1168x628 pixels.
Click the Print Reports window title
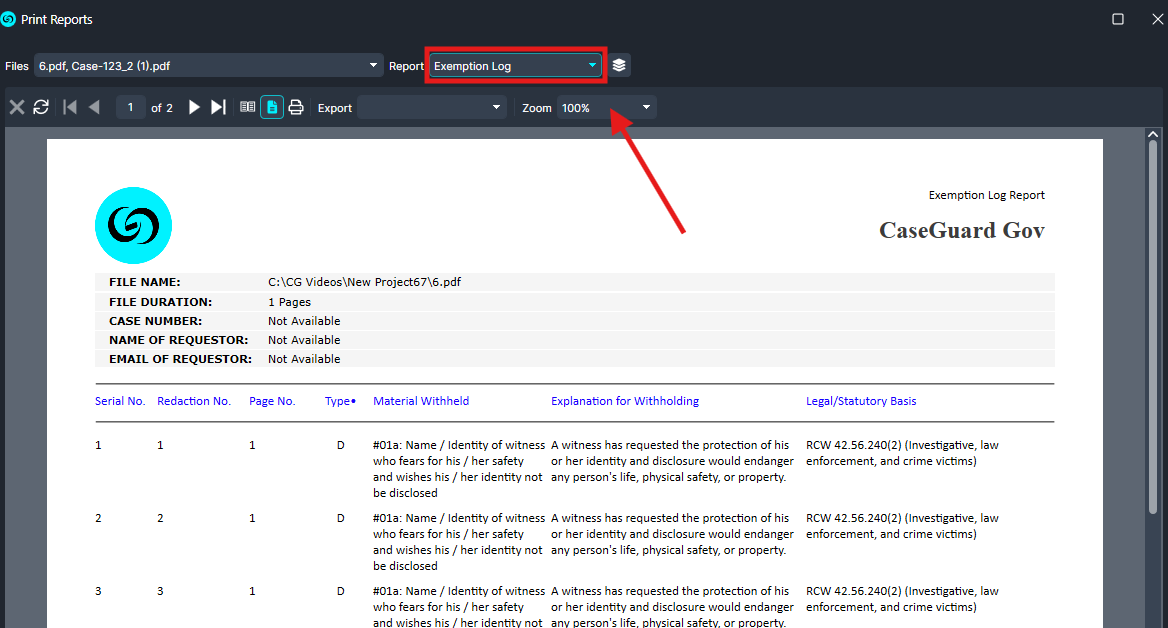tap(57, 19)
